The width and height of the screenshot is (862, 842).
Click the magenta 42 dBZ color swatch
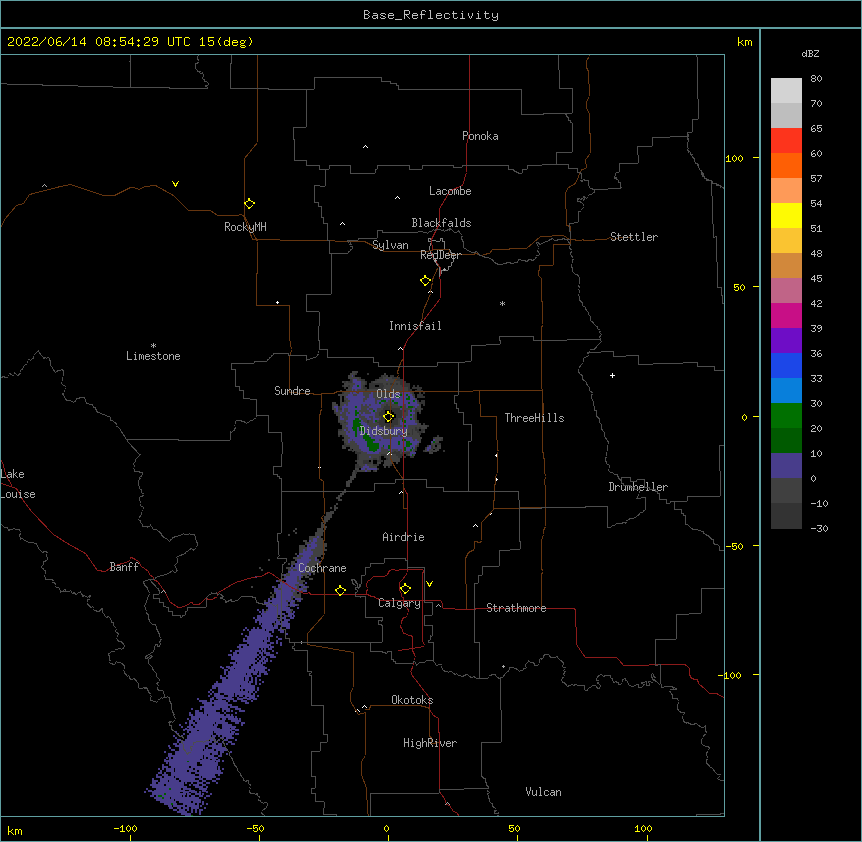pos(786,315)
